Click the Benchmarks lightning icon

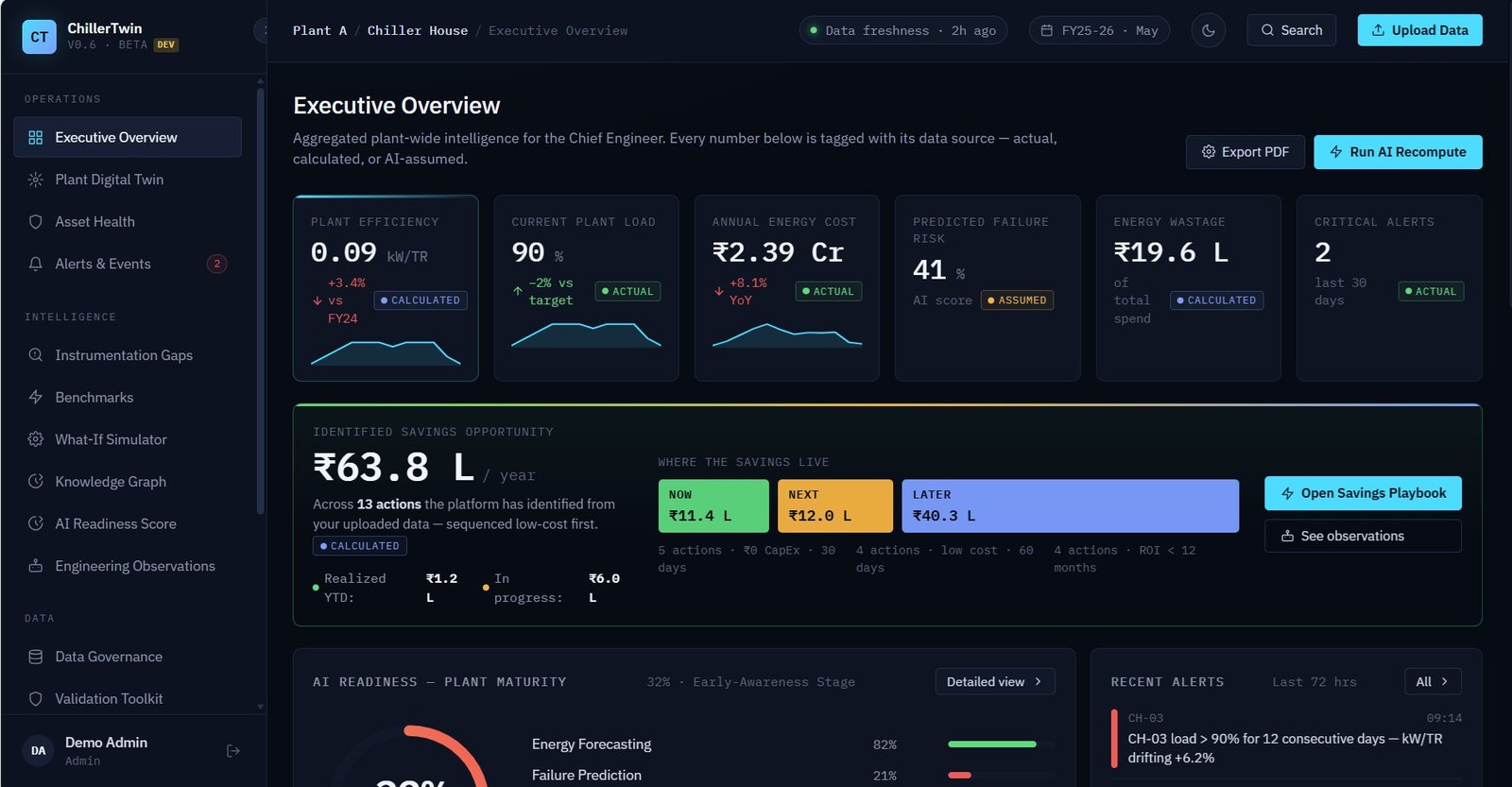tap(36, 398)
